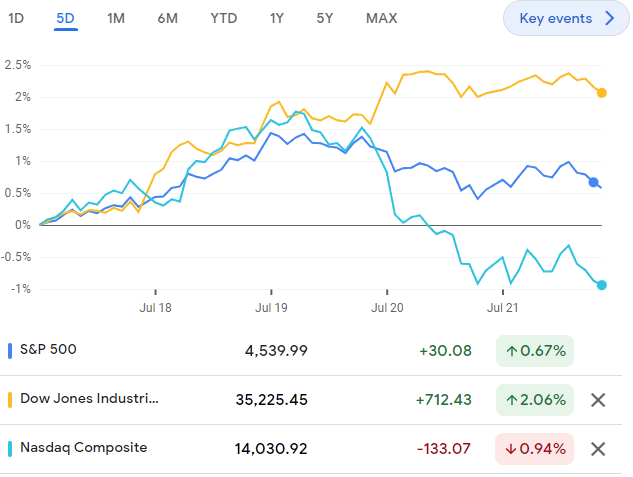633x477 pixels.
Task: Open the Nasdaq Composite row
Action: coord(311,449)
